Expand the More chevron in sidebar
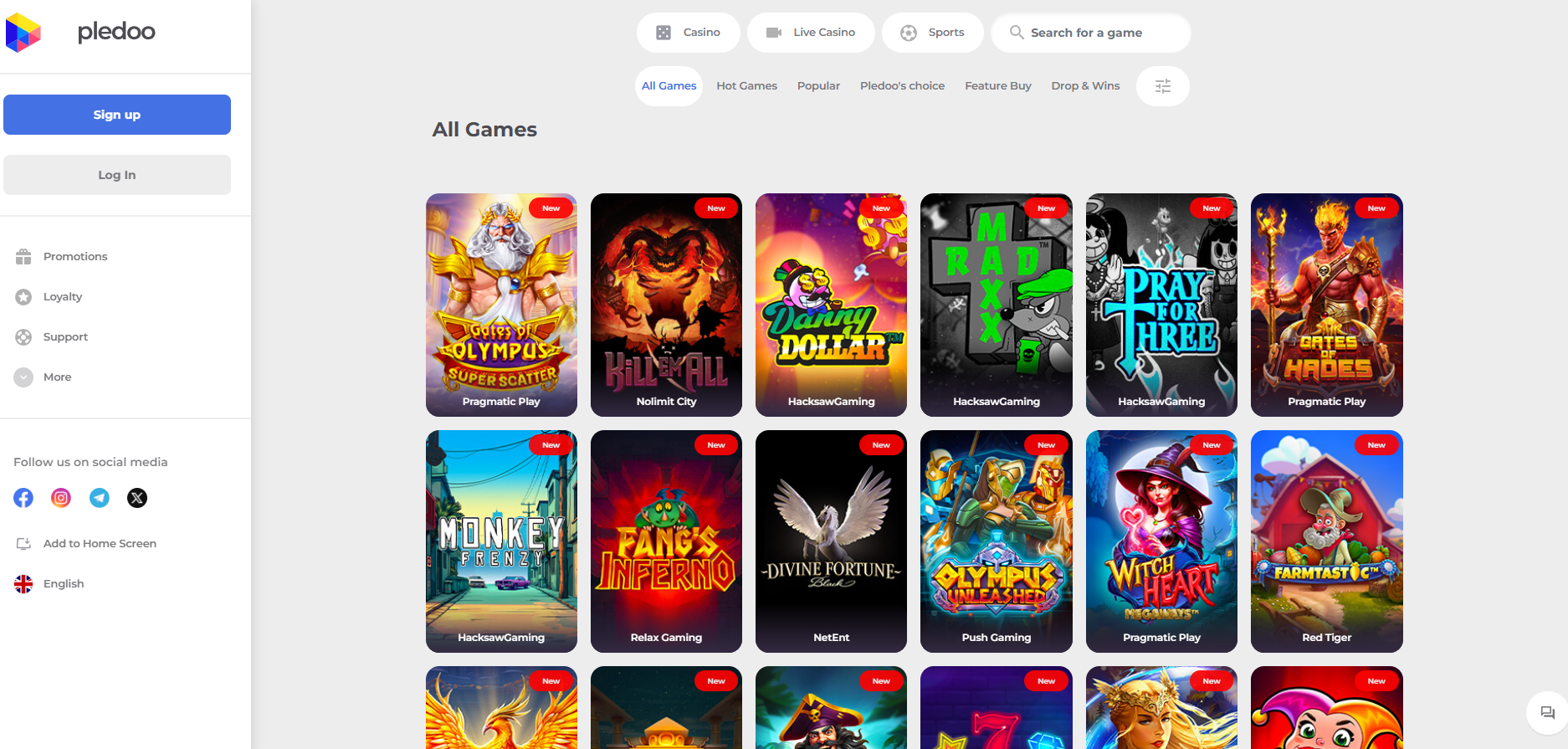Viewport: 1568px width, 749px height. [23, 377]
